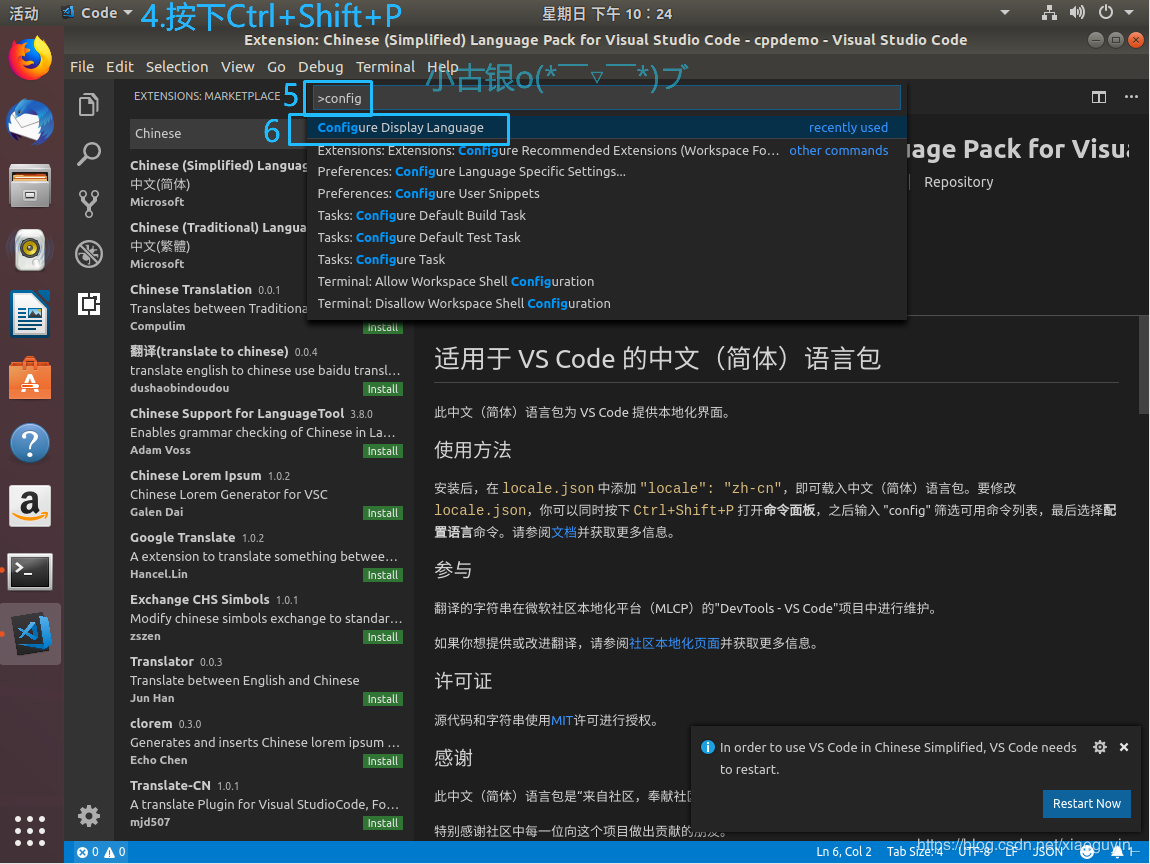
Task: Select Configure Default Test Task command
Action: 607,238
